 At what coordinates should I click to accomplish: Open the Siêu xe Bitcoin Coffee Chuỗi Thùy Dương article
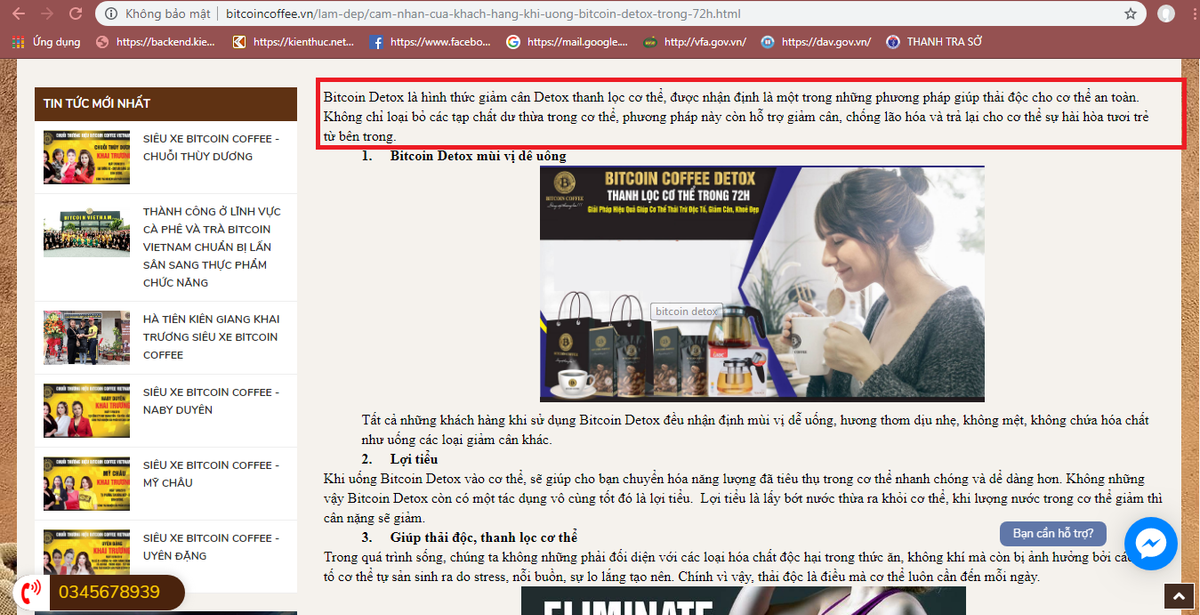tap(211, 147)
